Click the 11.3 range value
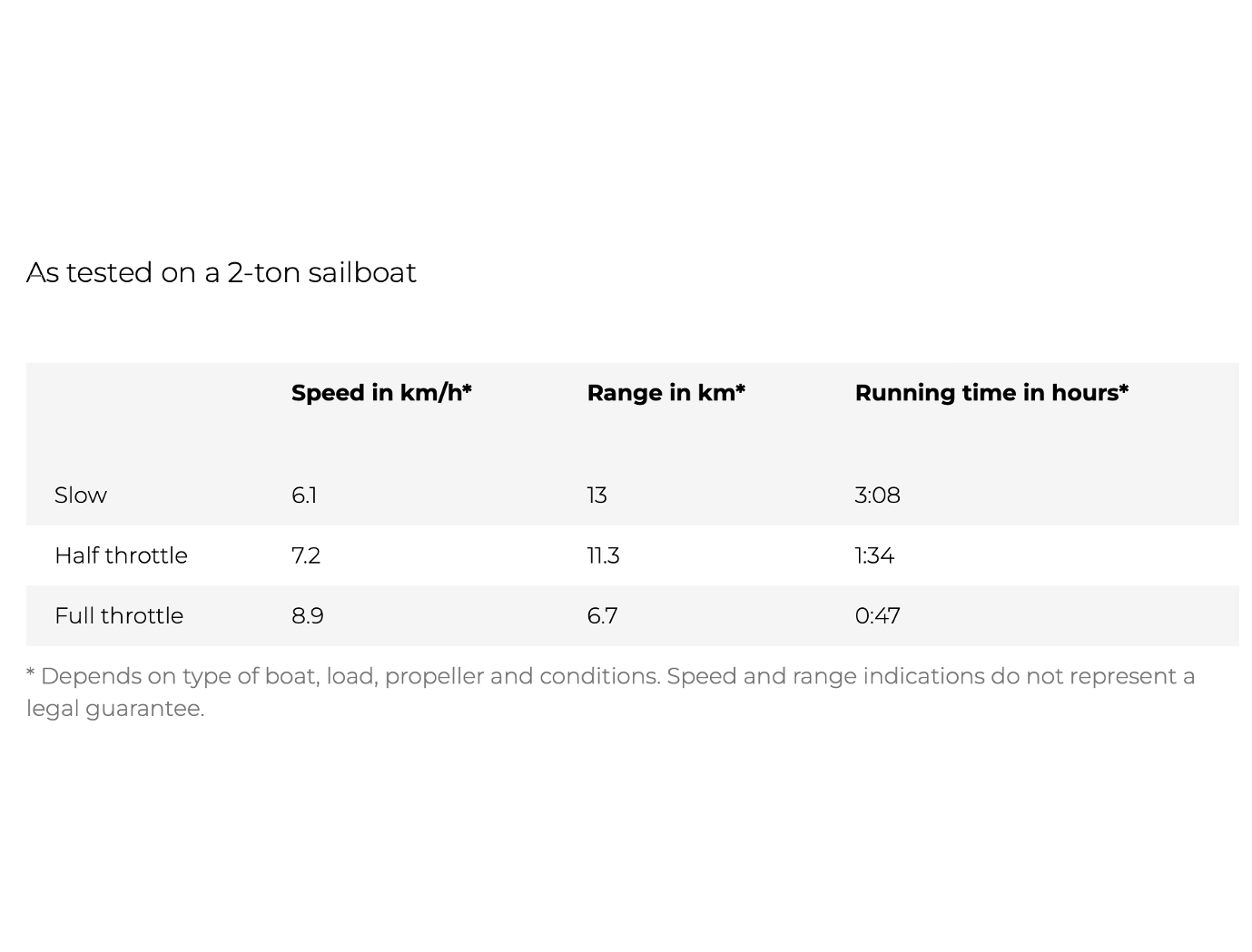 (603, 555)
